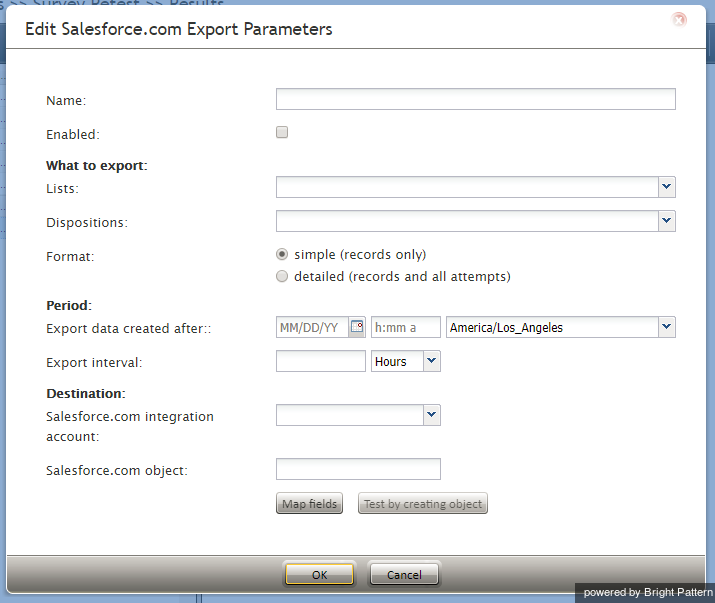
Task: Click the 'Destination:' heading
Action: [x=86, y=393]
